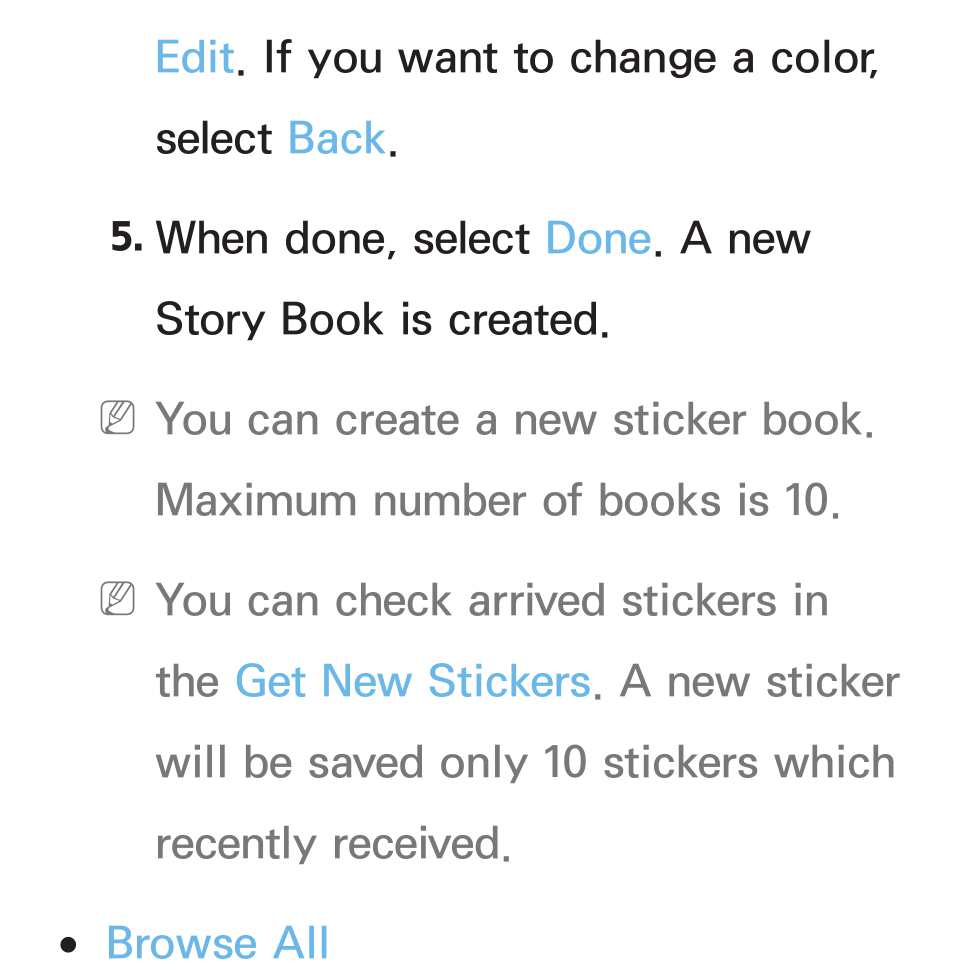Click the Done link in step 5
954x977 pixels.
[598, 238]
